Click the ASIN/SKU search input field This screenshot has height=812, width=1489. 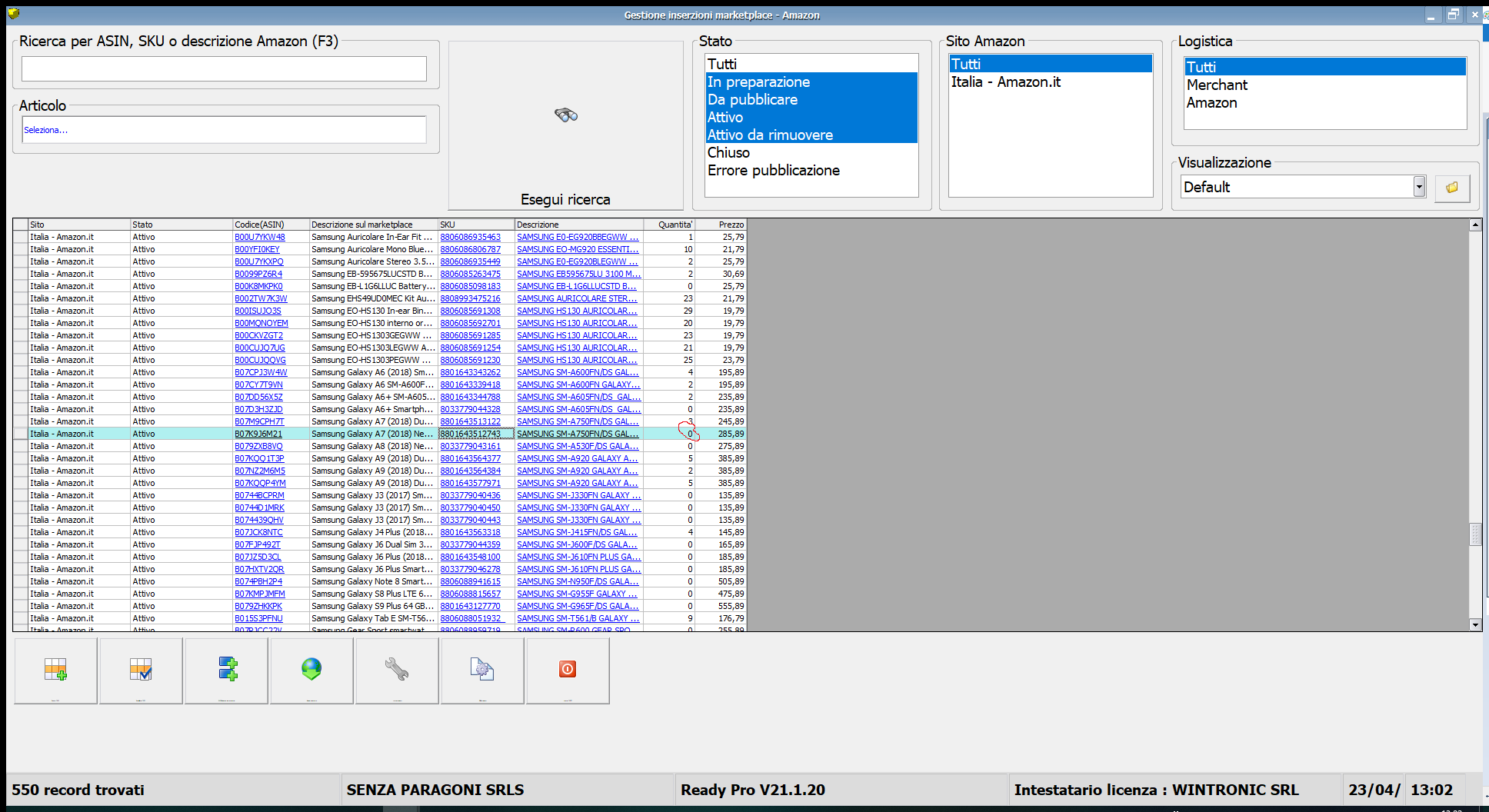224,68
